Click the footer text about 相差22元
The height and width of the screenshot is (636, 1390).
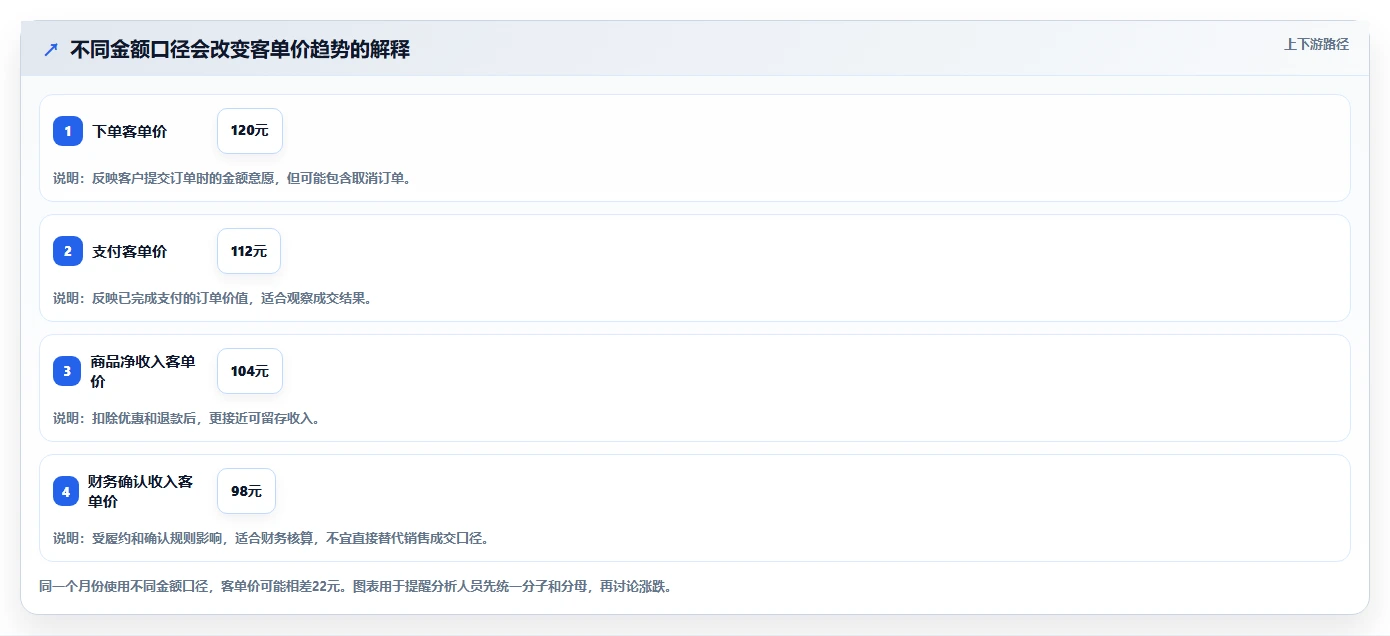355,586
